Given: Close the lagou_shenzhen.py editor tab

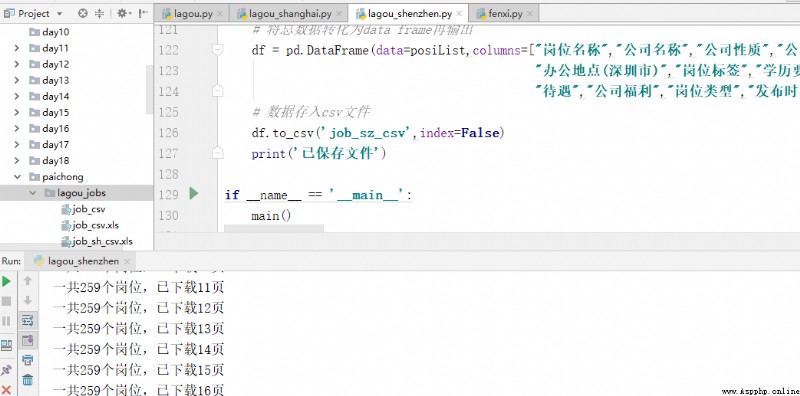Looking at the screenshot, I should [x=459, y=14].
